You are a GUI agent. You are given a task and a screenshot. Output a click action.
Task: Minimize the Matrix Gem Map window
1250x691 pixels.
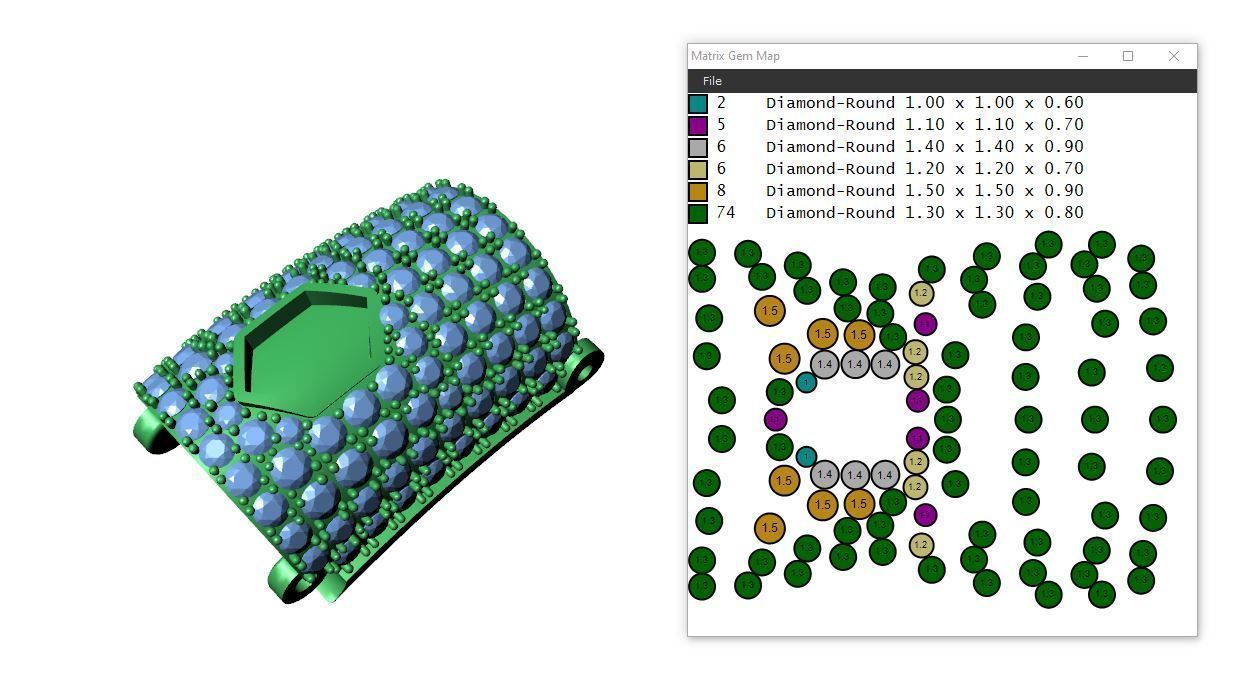1082,56
